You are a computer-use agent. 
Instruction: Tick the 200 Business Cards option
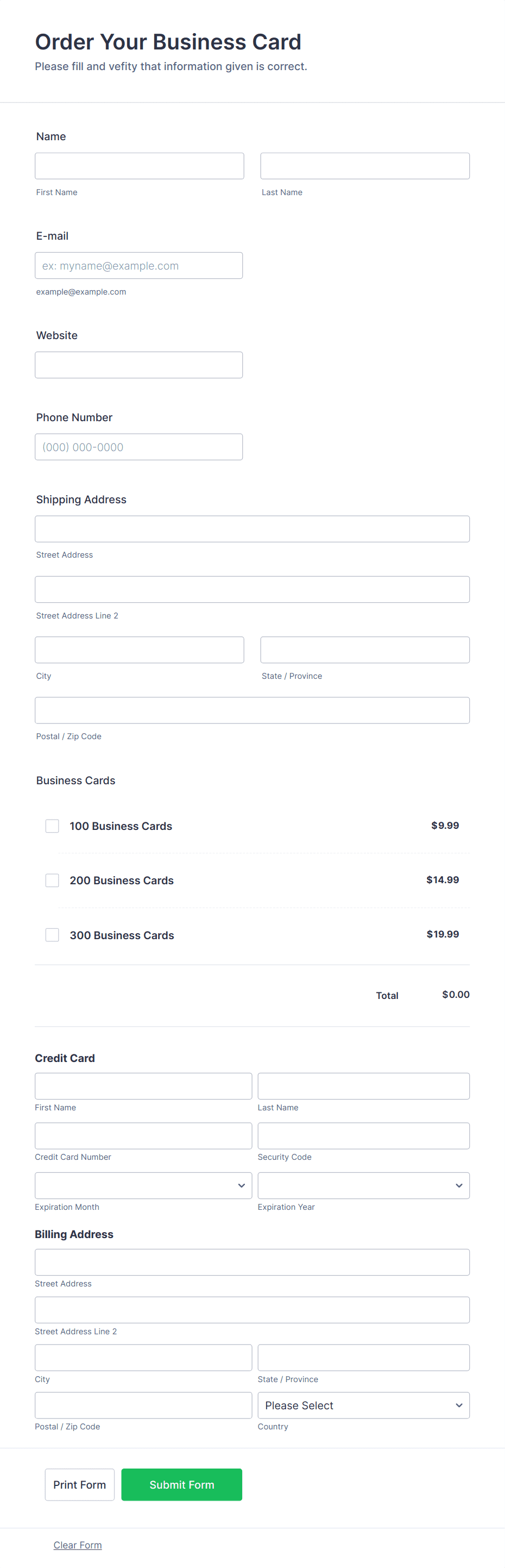pyautogui.click(x=52, y=880)
